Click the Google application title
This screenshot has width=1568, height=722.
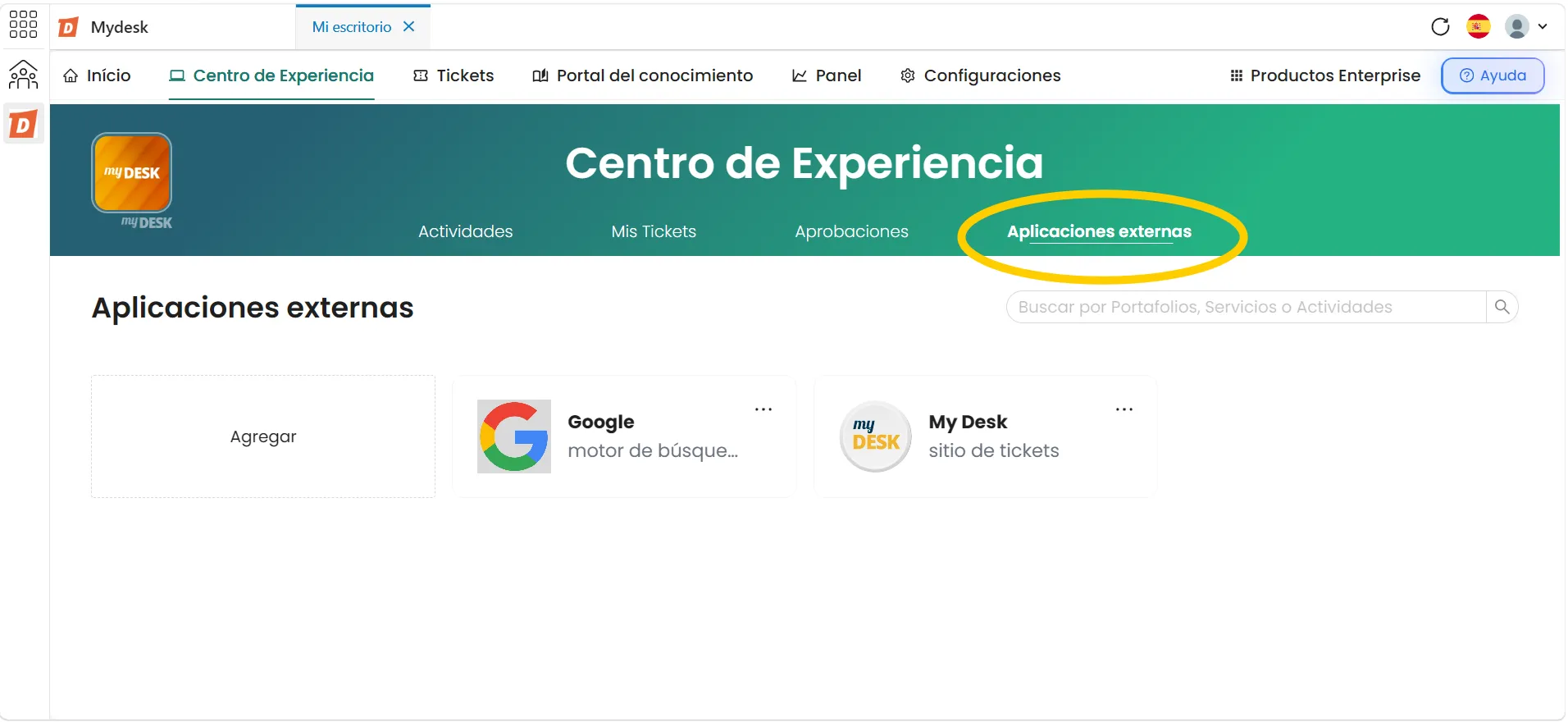click(x=601, y=422)
